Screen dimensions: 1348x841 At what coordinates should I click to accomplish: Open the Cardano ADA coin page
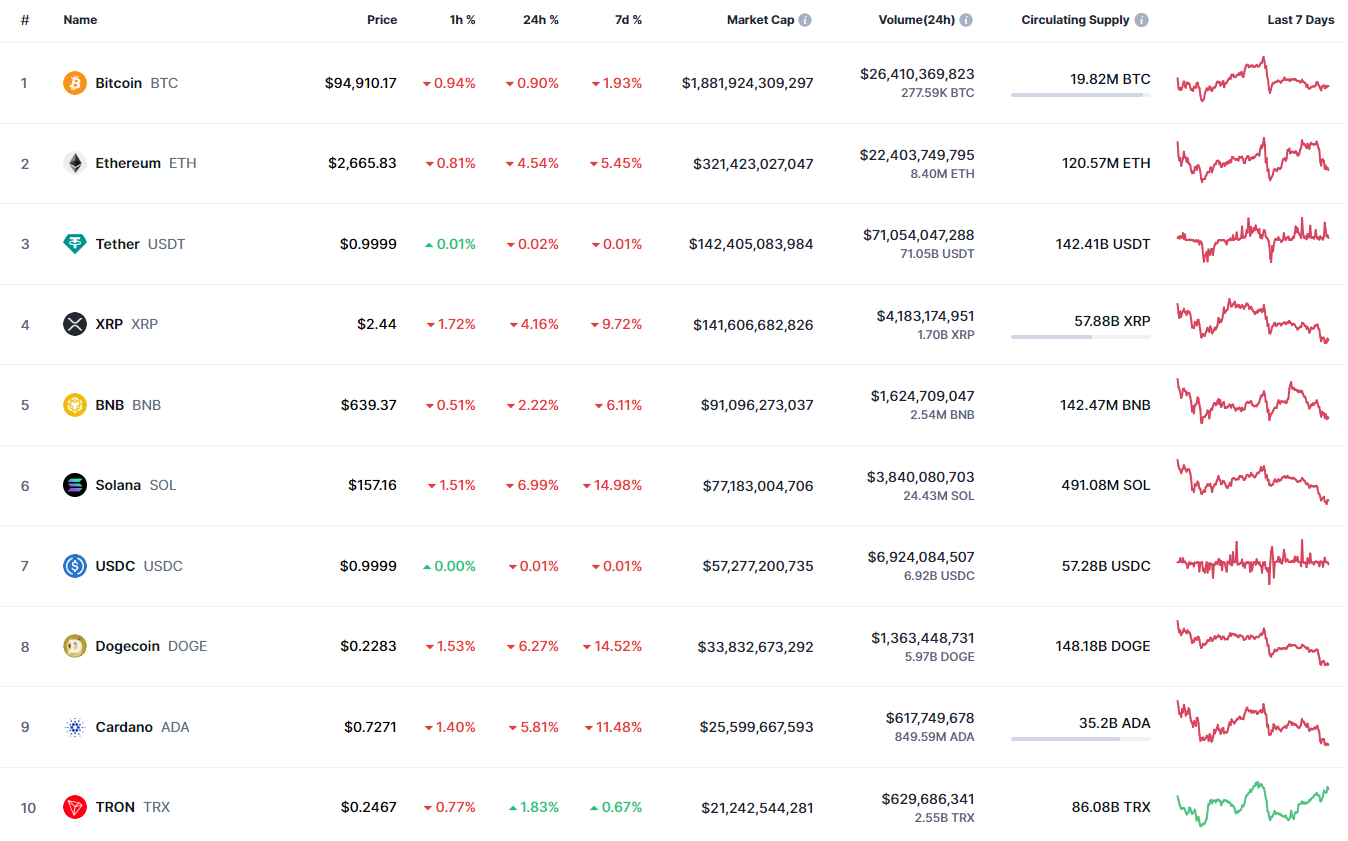pyautogui.click(x=124, y=727)
